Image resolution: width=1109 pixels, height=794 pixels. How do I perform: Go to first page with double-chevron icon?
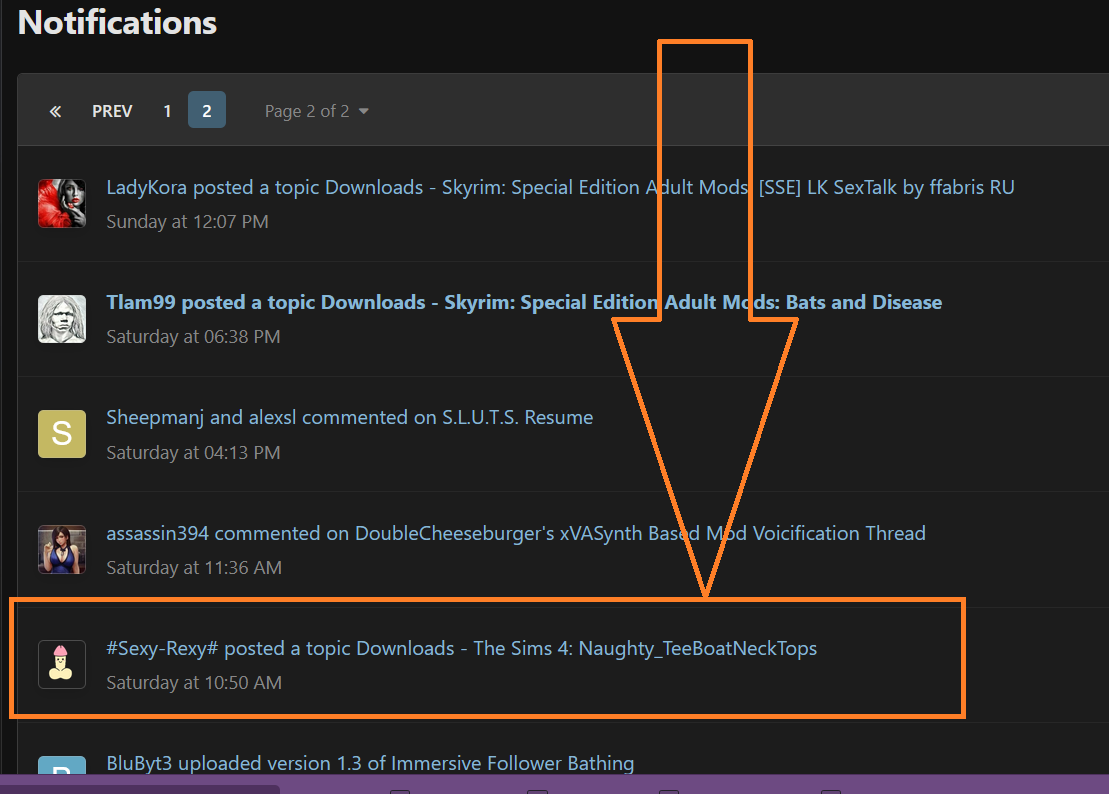tap(55, 111)
